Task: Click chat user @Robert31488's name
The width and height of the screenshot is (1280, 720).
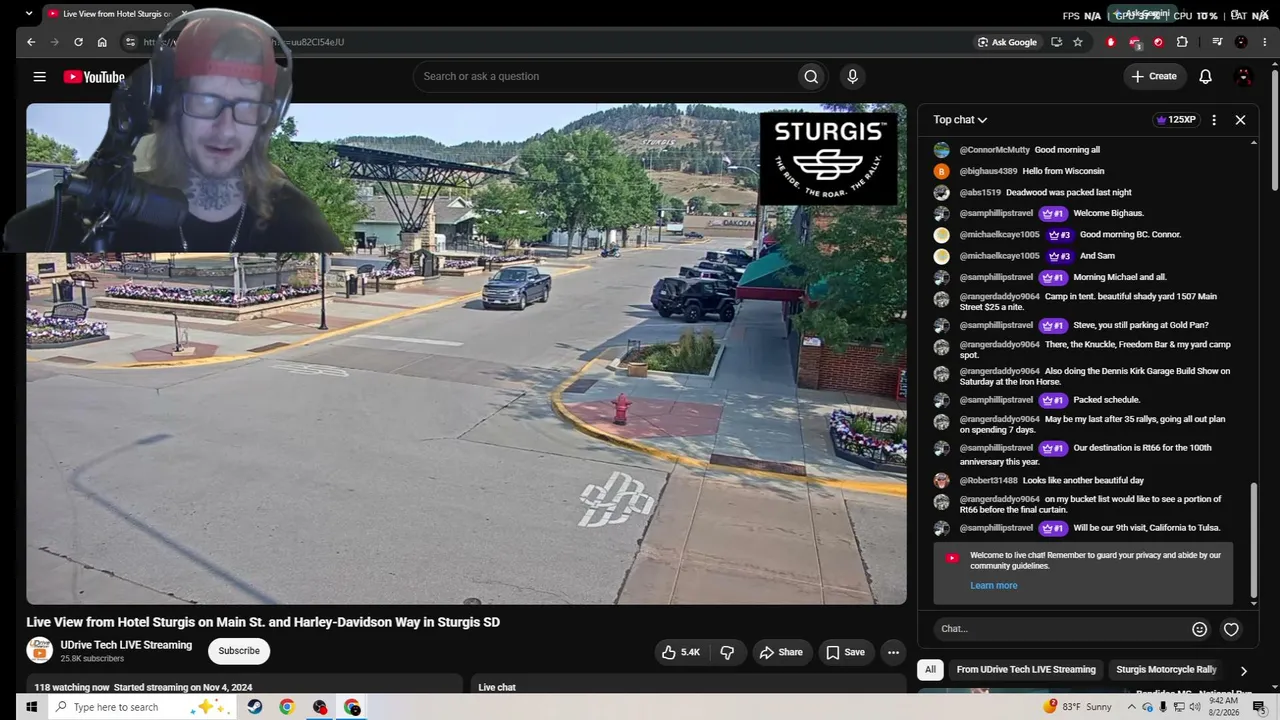Action: 988,481
